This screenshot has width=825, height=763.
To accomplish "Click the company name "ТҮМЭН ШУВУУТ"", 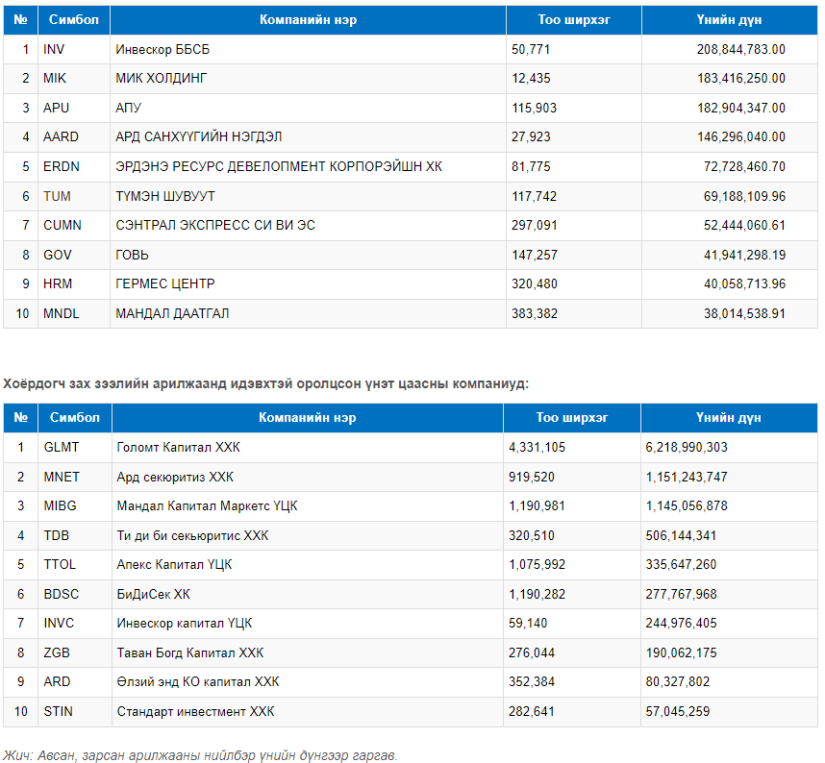I will (165, 196).
